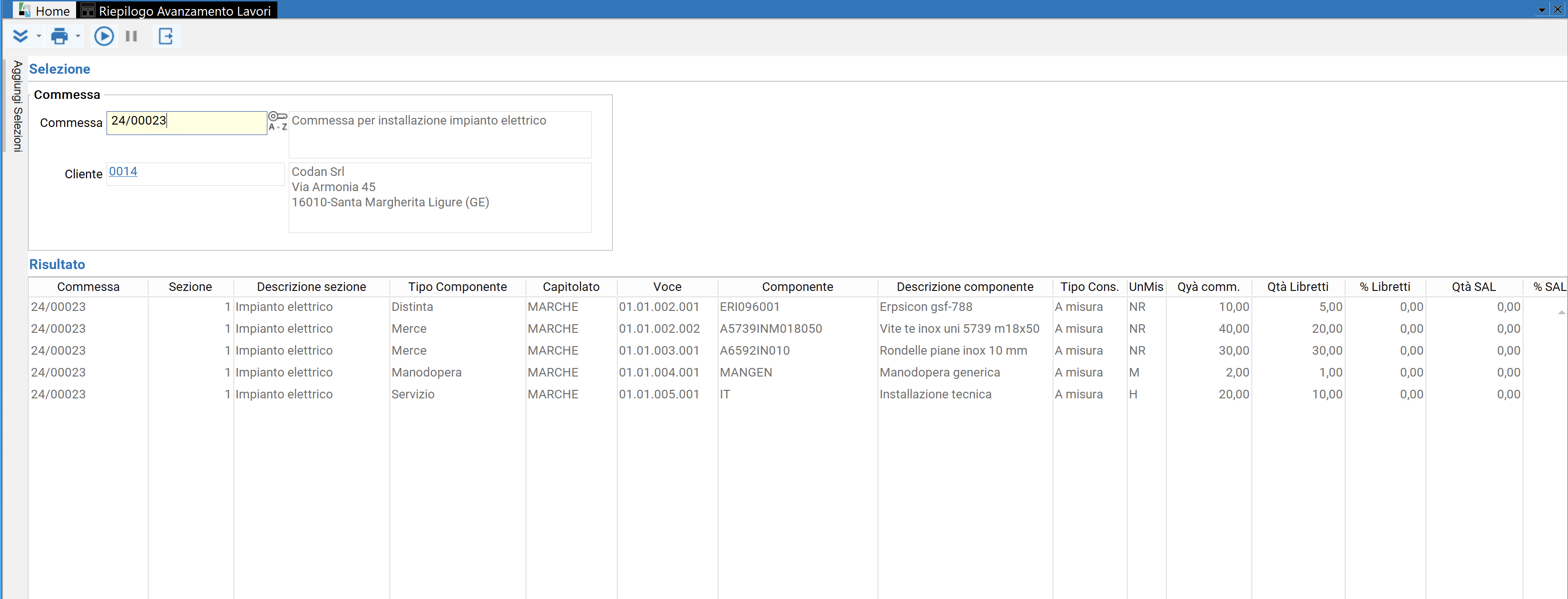
Task: Click the % SAL column header
Action: click(1546, 287)
